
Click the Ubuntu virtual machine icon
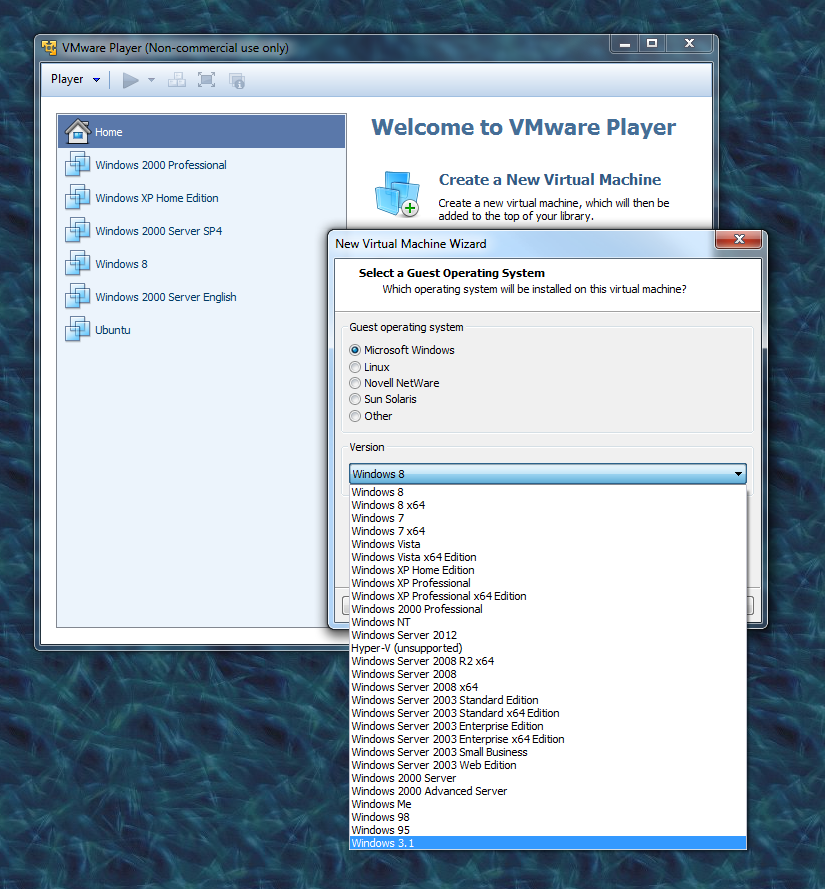(x=77, y=330)
